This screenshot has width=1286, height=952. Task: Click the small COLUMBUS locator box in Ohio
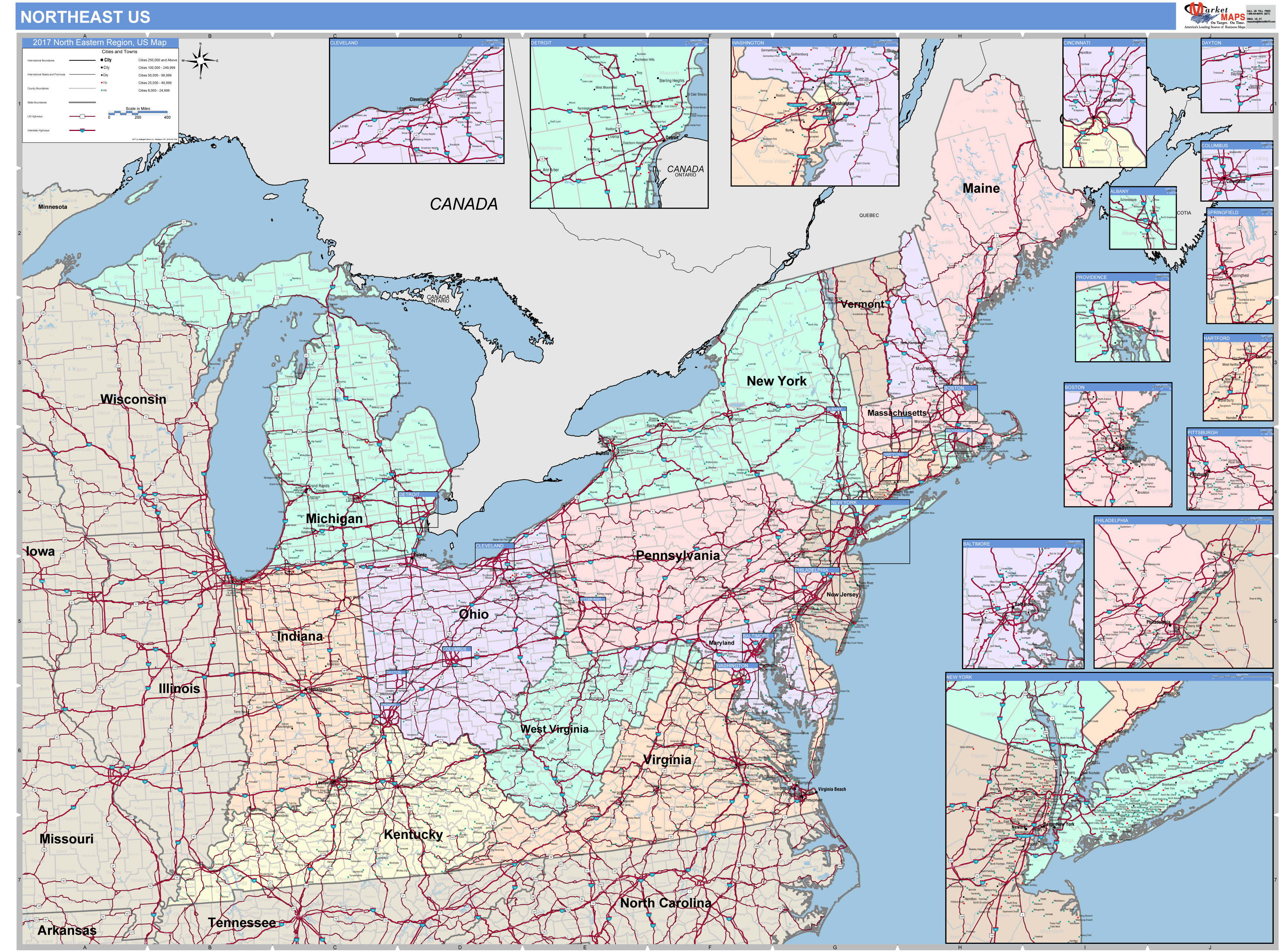click(x=457, y=656)
